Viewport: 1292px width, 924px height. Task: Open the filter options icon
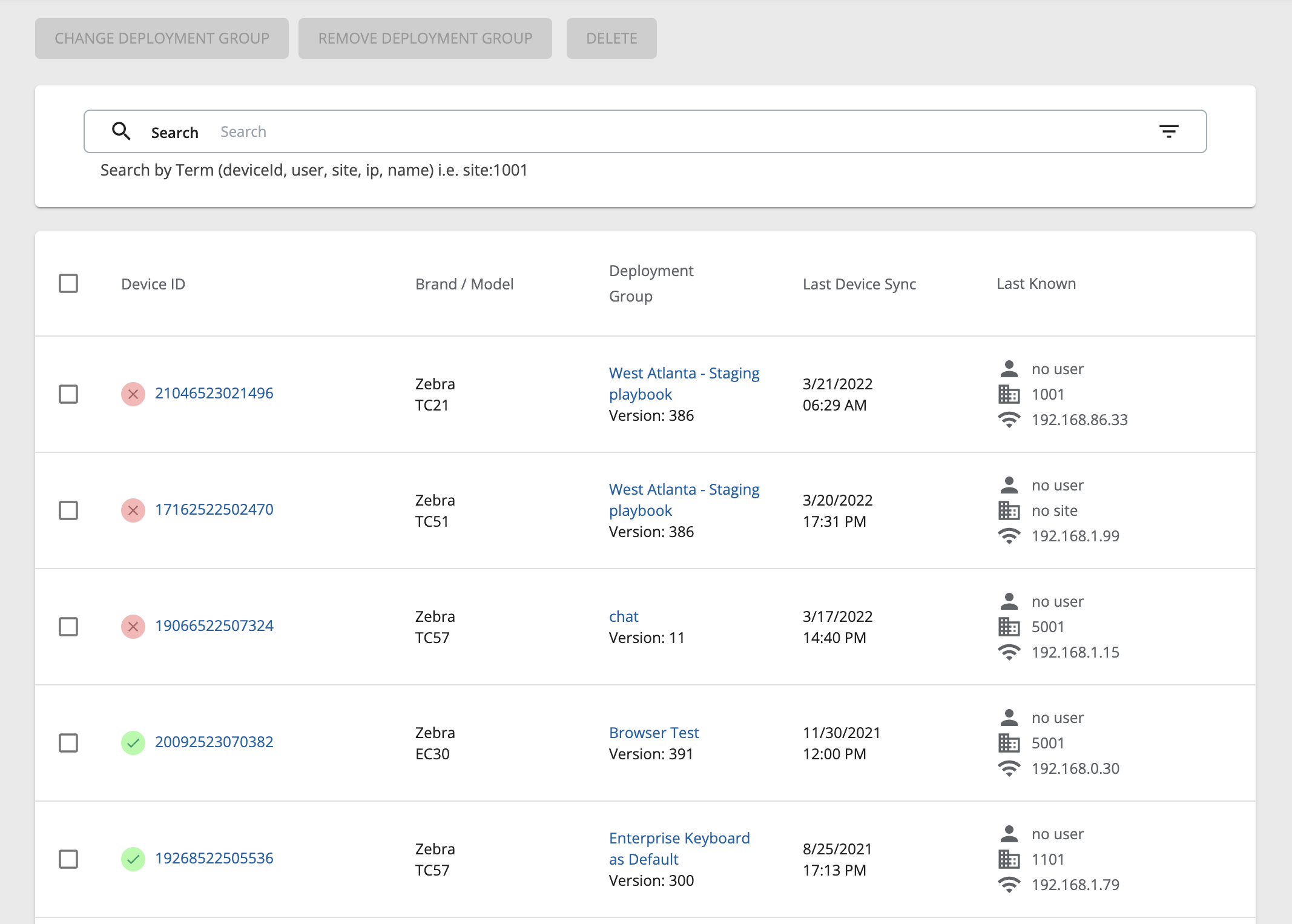coord(1168,131)
